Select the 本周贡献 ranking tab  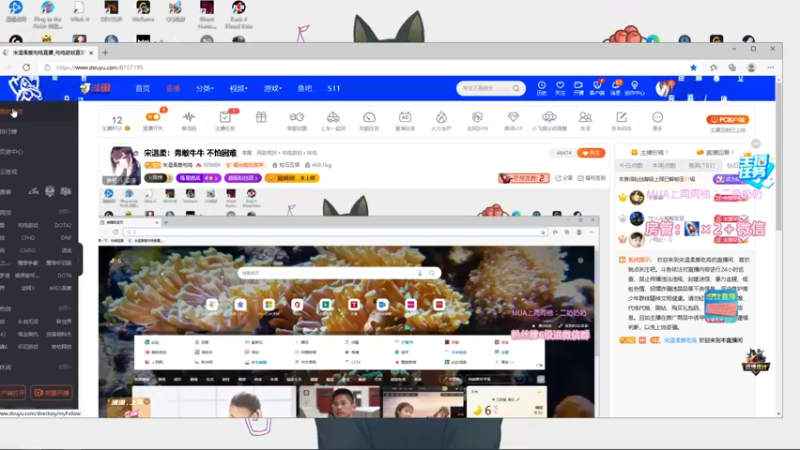click(664, 165)
